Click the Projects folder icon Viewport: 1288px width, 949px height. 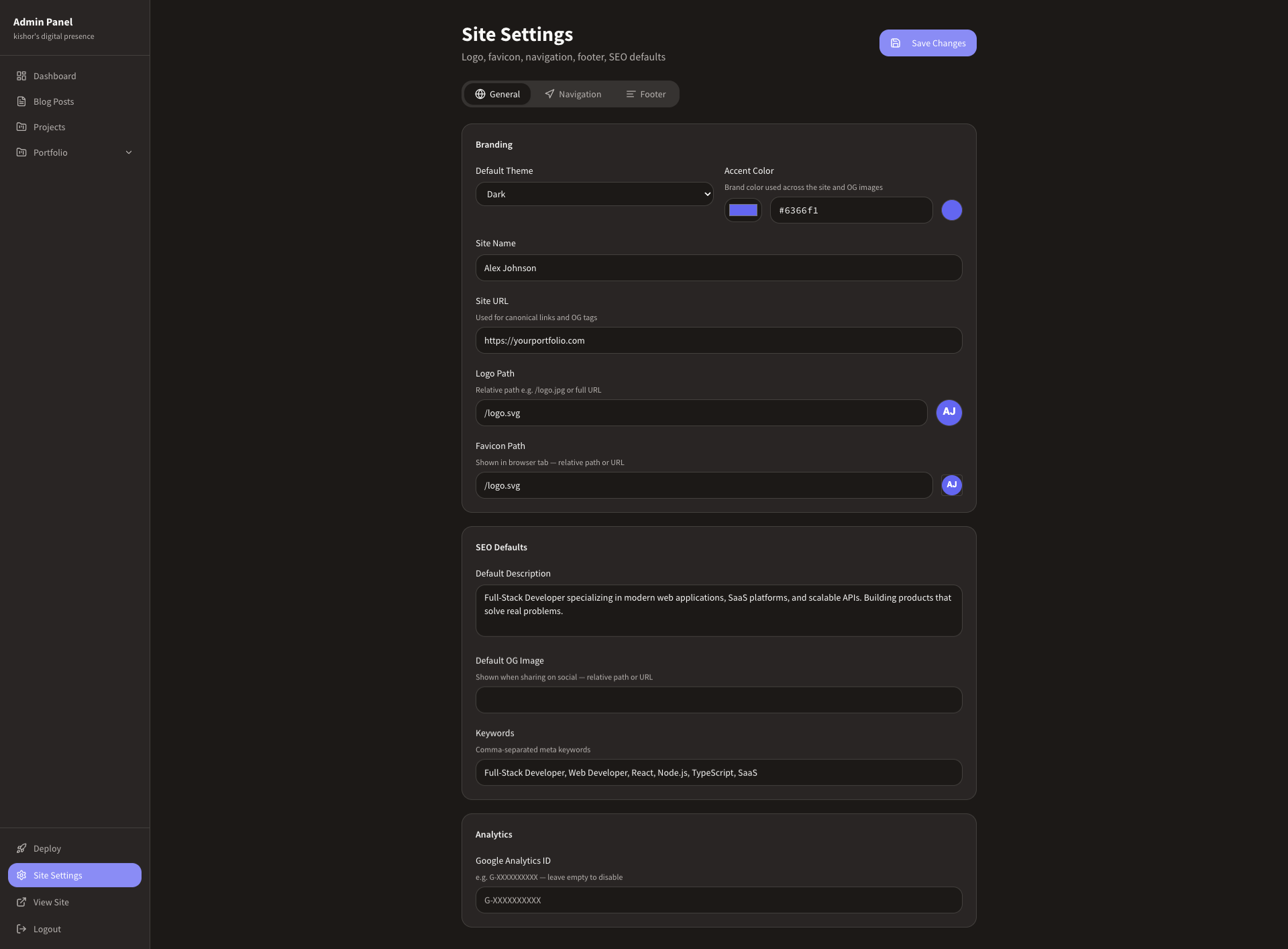[x=21, y=127]
